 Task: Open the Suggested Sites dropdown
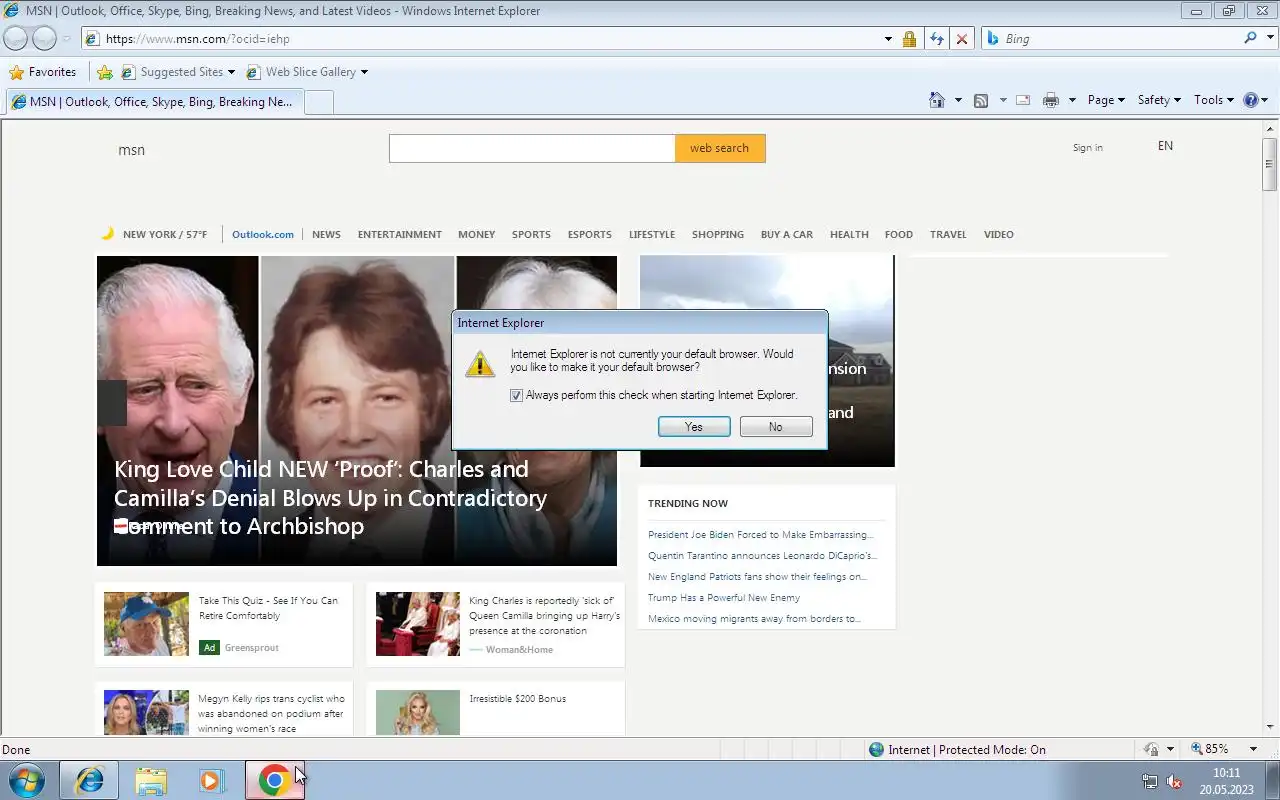pyautogui.click(x=231, y=72)
